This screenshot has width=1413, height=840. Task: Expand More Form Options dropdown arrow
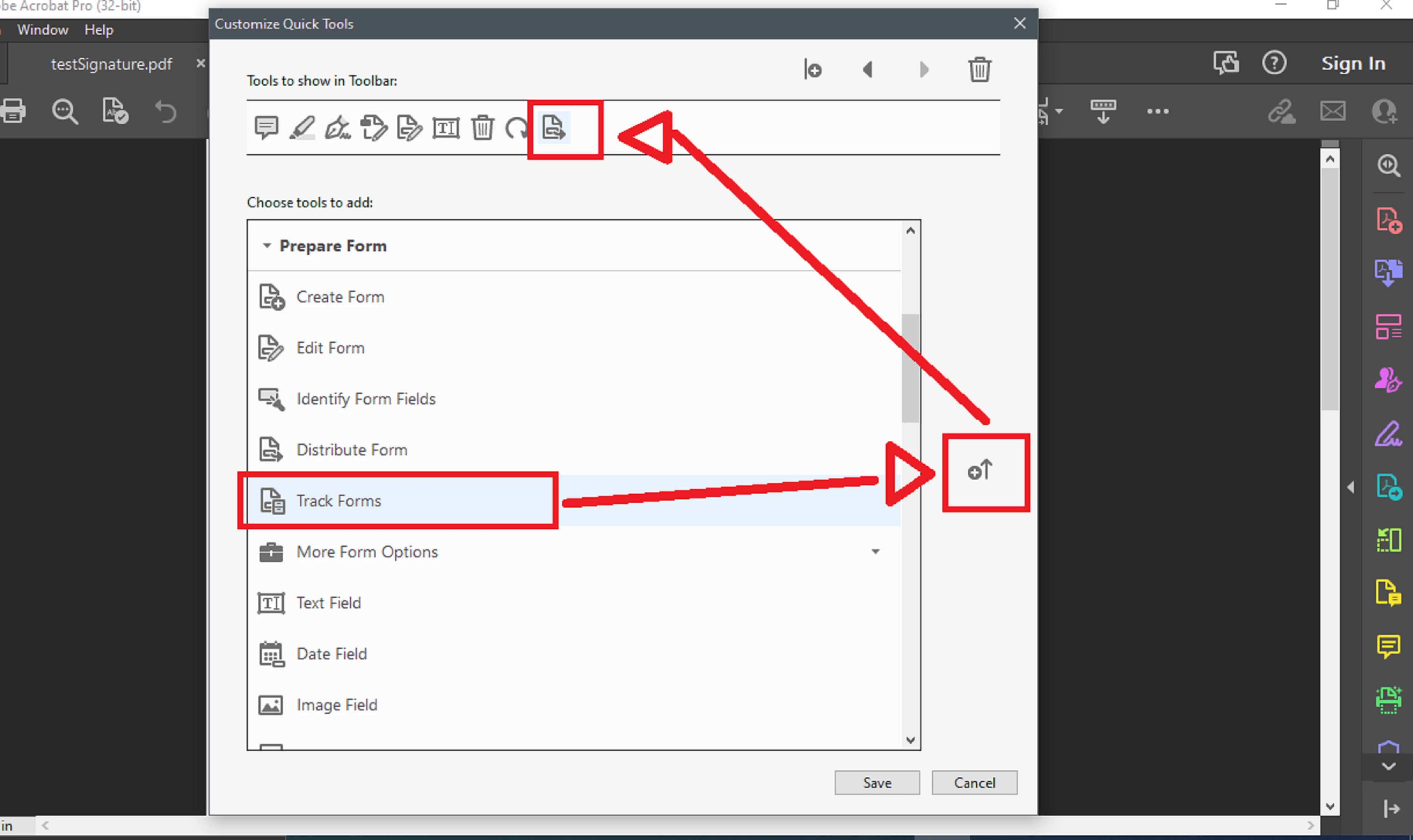(875, 552)
